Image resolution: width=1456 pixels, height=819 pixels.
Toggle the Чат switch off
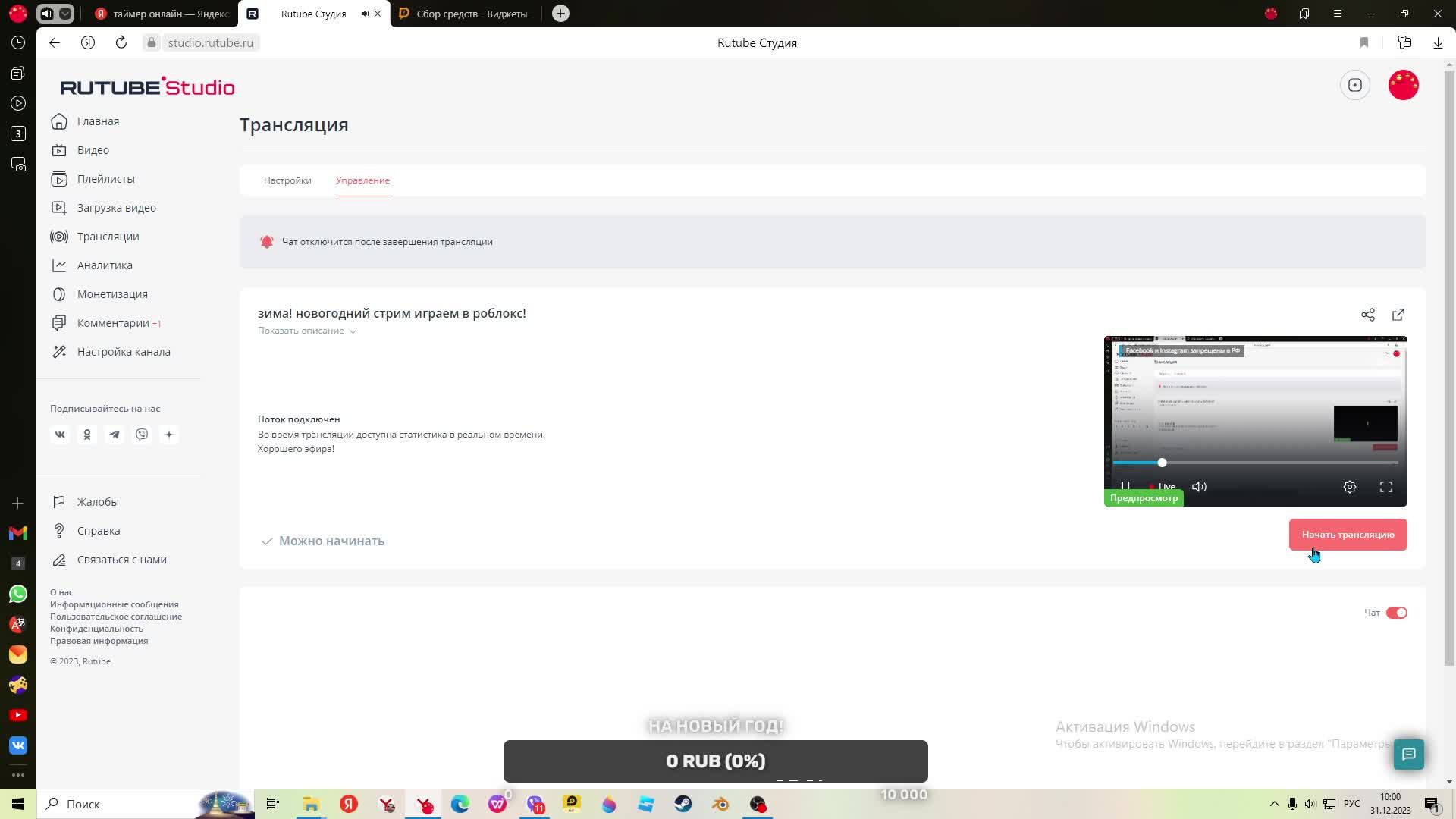tap(1396, 613)
